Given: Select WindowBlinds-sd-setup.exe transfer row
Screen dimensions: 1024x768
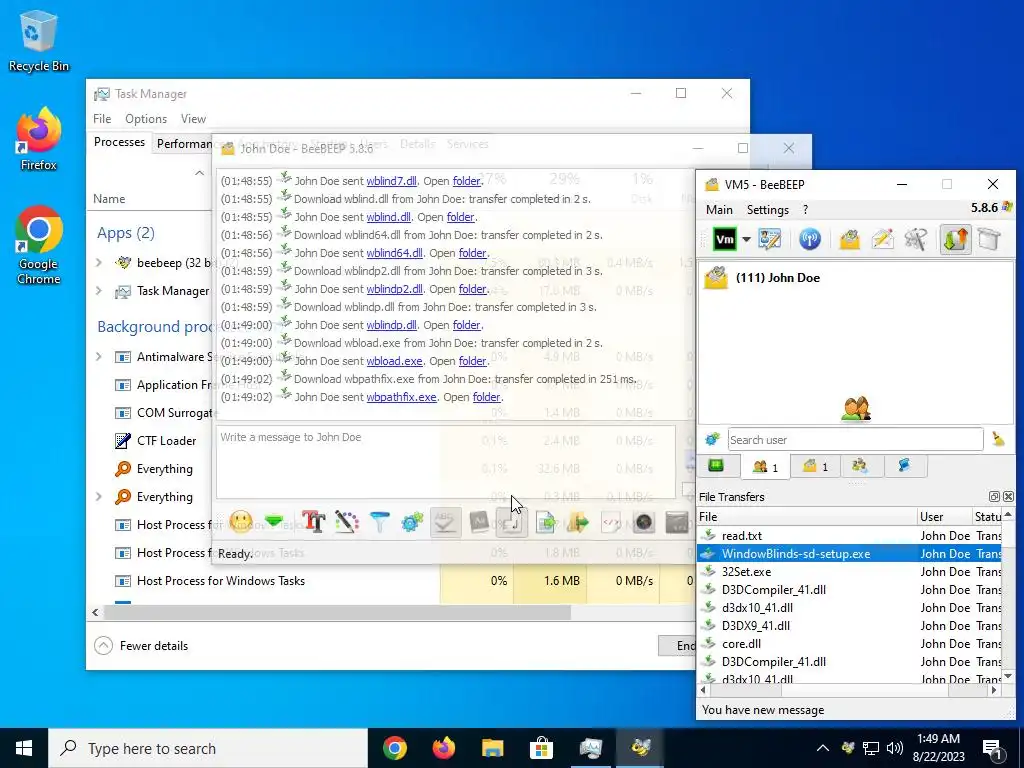Looking at the screenshot, I should click(x=850, y=554).
